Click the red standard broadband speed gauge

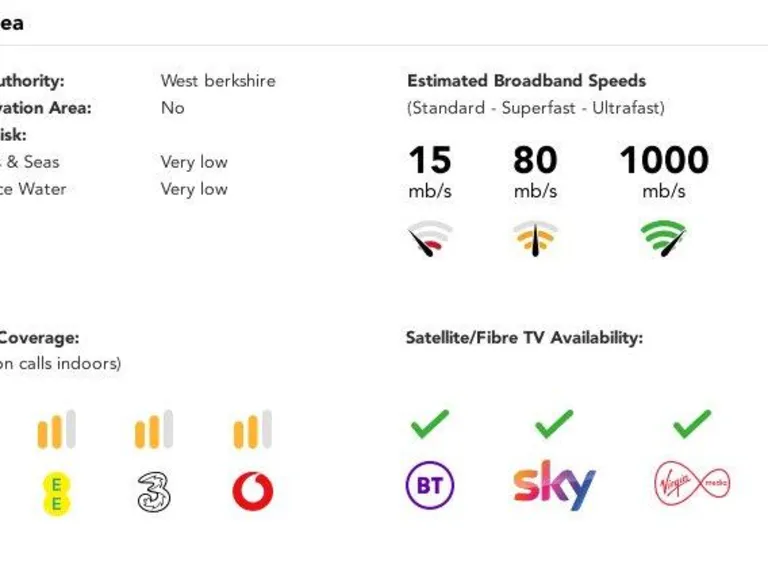click(x=430, y=239)
